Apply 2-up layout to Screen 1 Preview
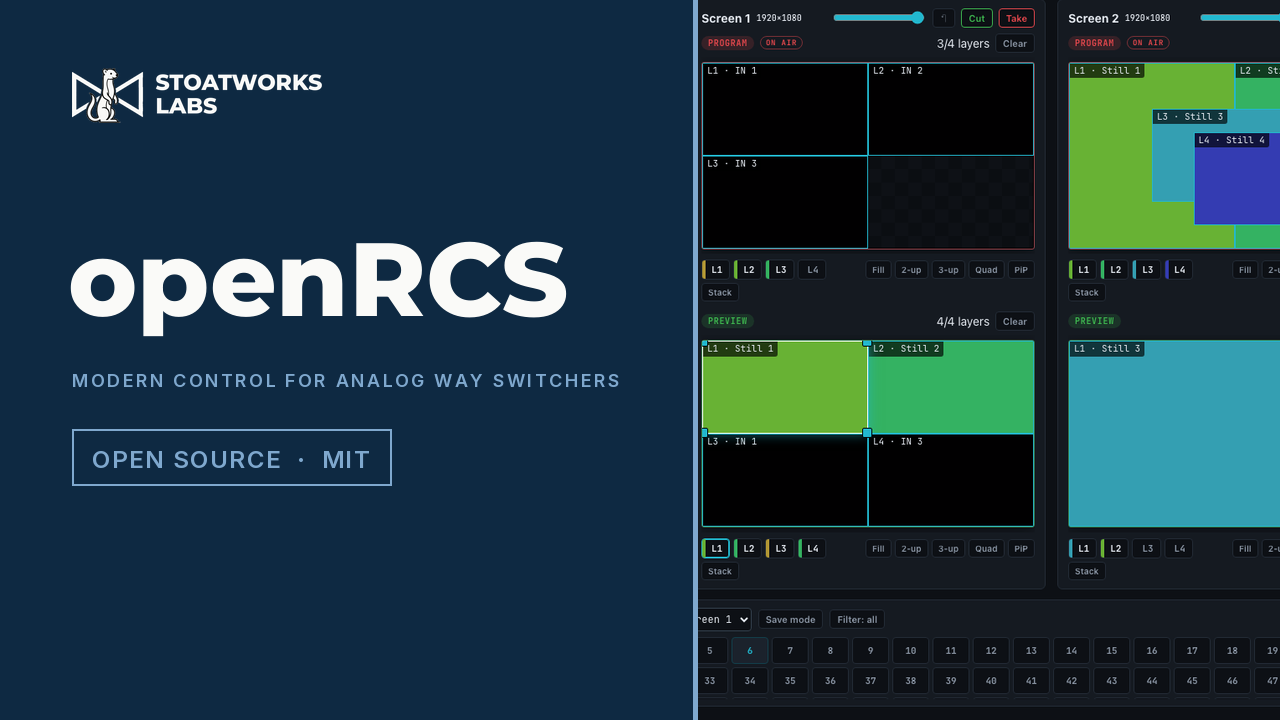The width and height of the screenshot is (1280, 720). click(x=911, y=549)
